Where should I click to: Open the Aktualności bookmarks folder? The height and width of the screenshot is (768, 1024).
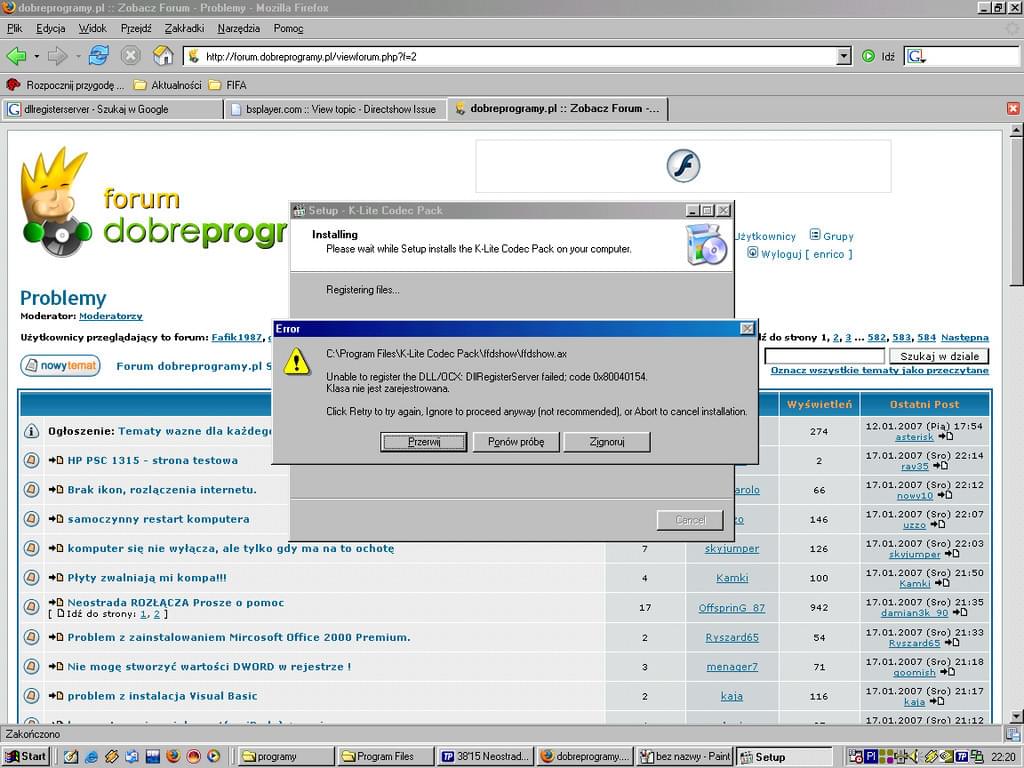(168, 85)
